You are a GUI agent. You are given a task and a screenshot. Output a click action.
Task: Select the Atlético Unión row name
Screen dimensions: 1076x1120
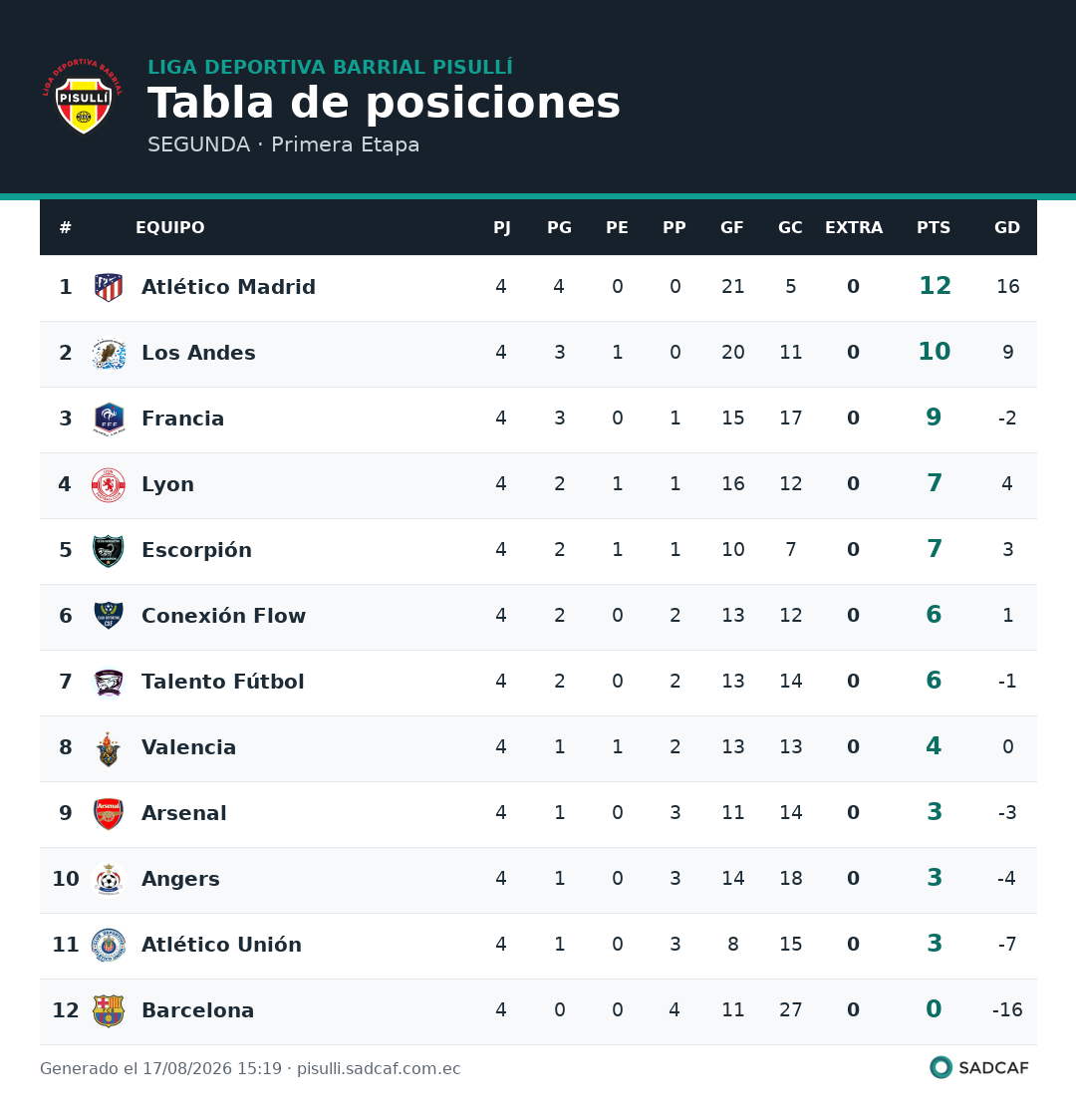[x=221, y=945]
